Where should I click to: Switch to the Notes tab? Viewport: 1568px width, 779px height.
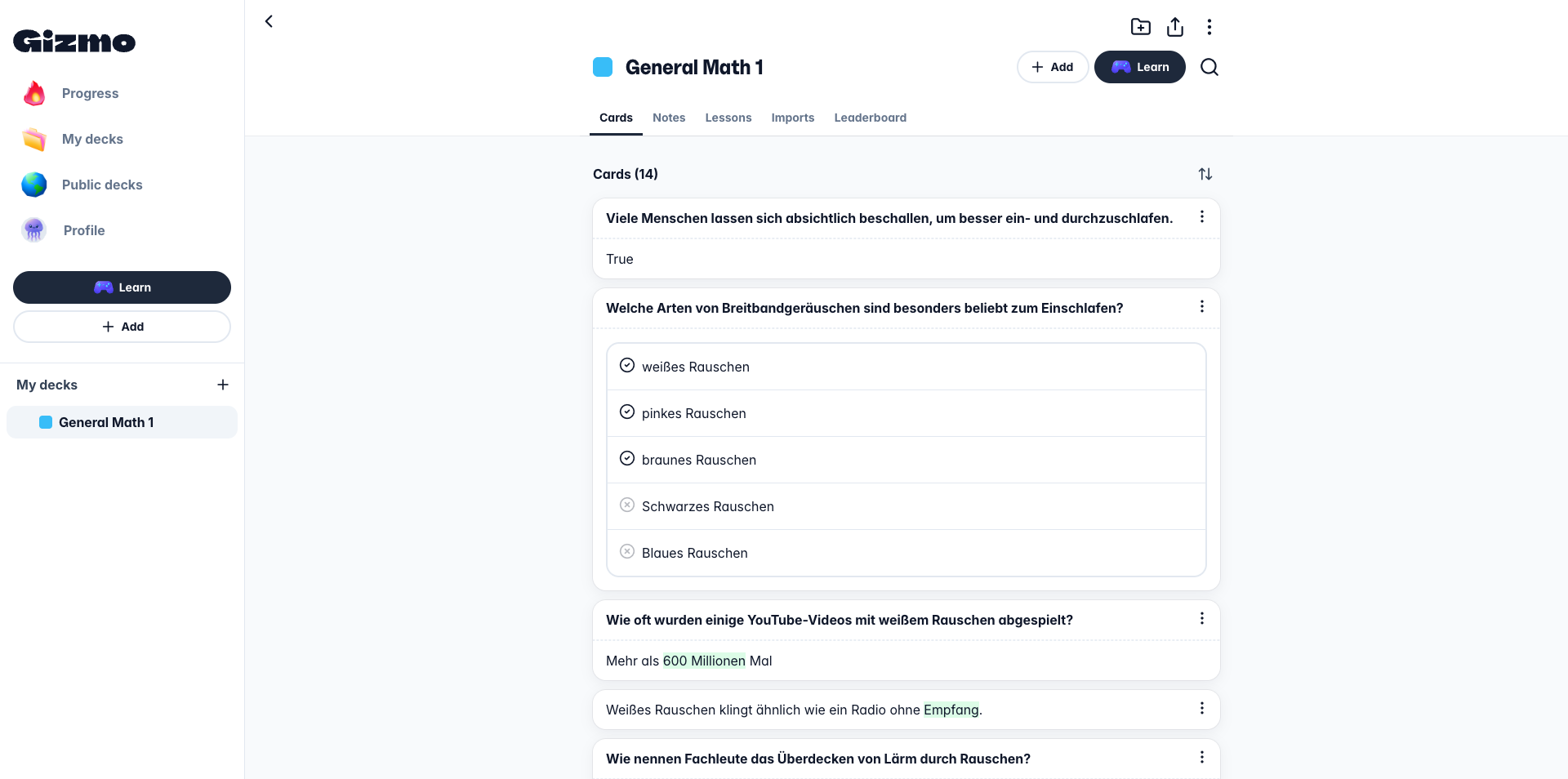(668, 118)
